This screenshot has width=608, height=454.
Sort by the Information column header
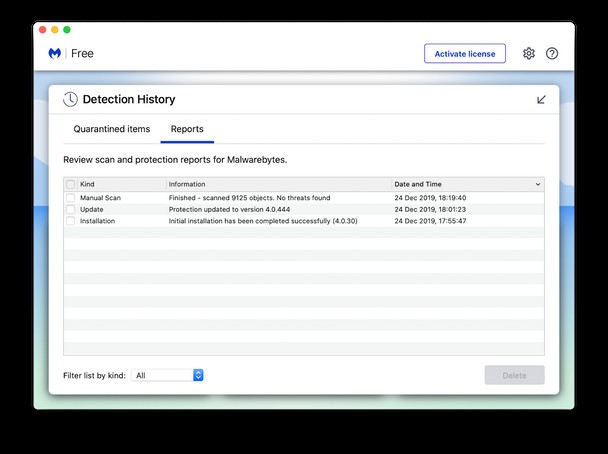(x=279, y=184)
